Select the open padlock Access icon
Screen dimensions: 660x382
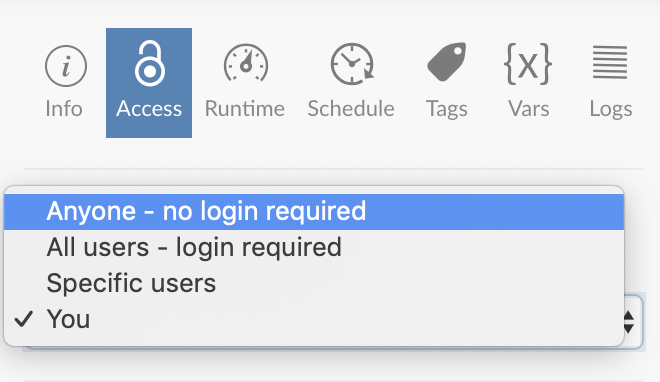click(x=149, y=63)
